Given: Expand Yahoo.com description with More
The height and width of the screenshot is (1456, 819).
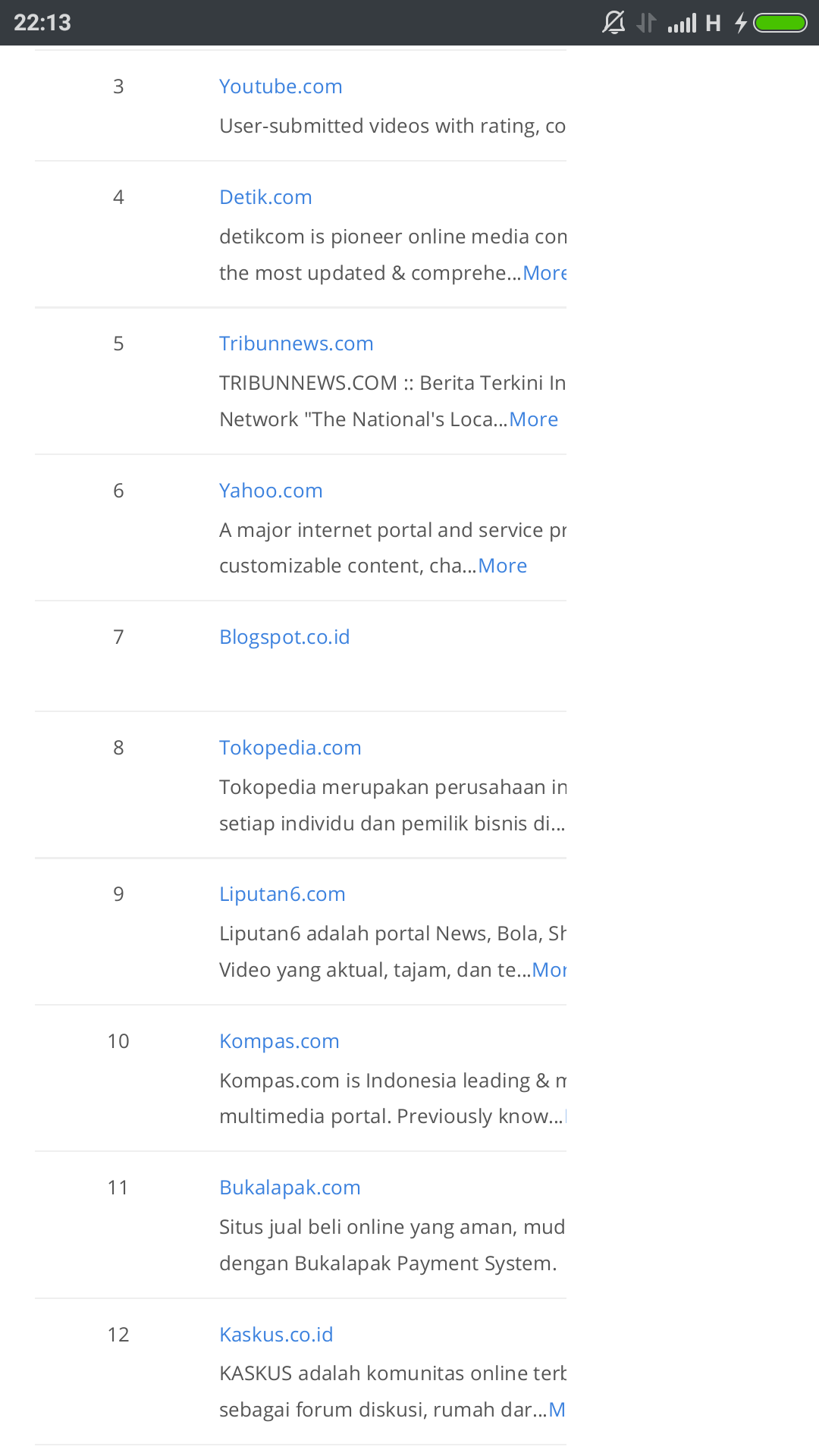Looking at the screenshot, I should [503, 566].
